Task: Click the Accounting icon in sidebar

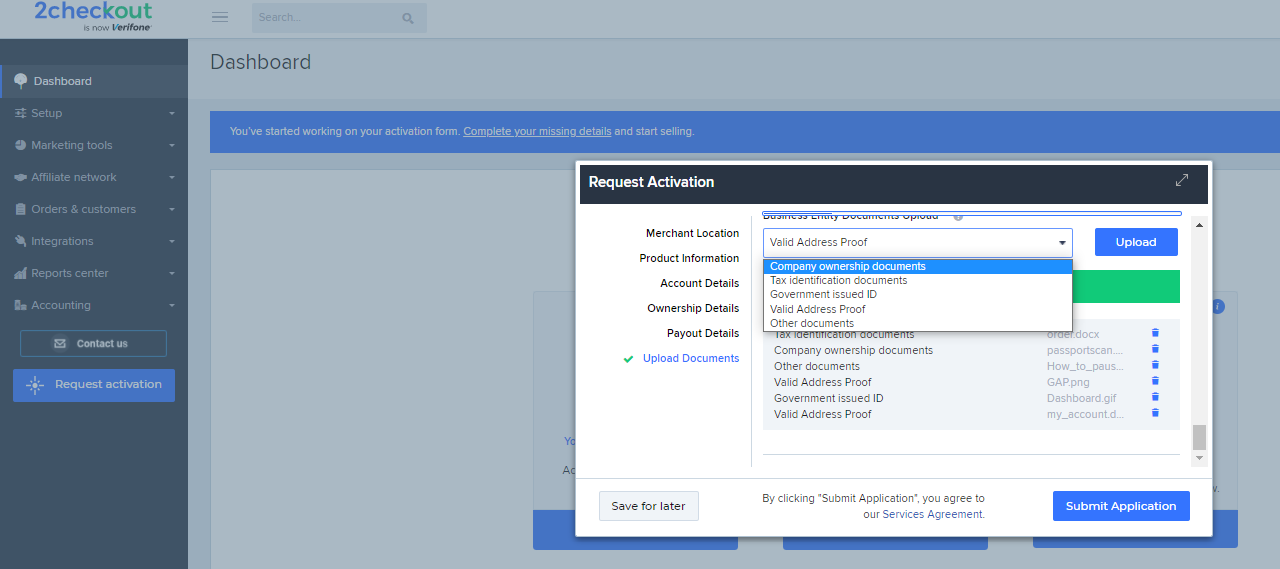Action: [x=21, y=305]
